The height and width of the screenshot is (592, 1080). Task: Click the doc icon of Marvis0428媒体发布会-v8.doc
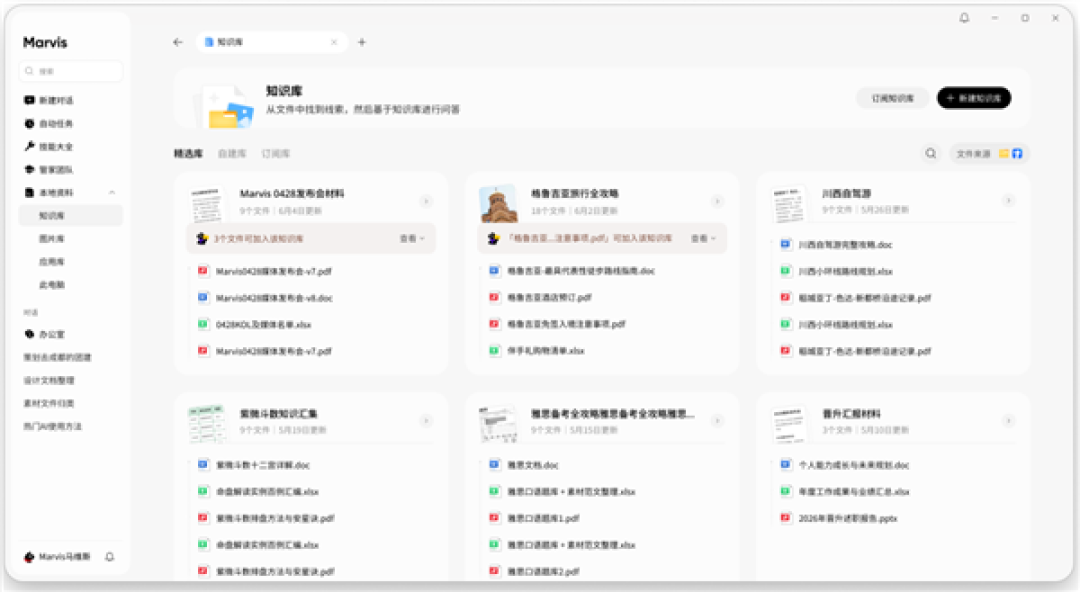202,298
